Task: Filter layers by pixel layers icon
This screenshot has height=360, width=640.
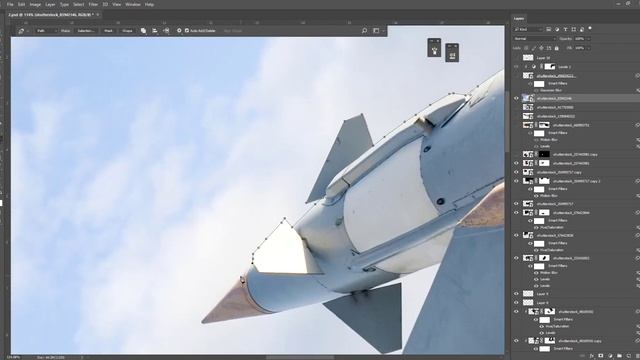Action: [x=549, y=29]
